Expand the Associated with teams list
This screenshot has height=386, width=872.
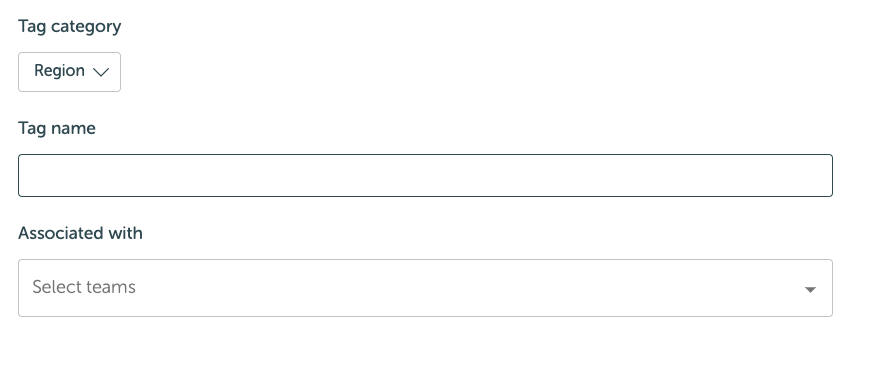425,288
